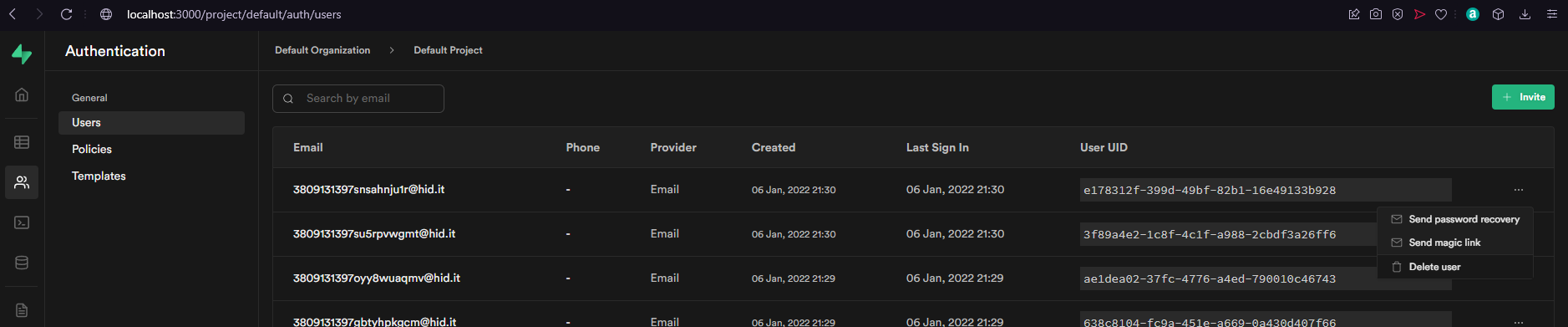Select email 3809131397su5rpvwgmt@hid.it
Screen dimensions: 1568x327
pos(374,234)
